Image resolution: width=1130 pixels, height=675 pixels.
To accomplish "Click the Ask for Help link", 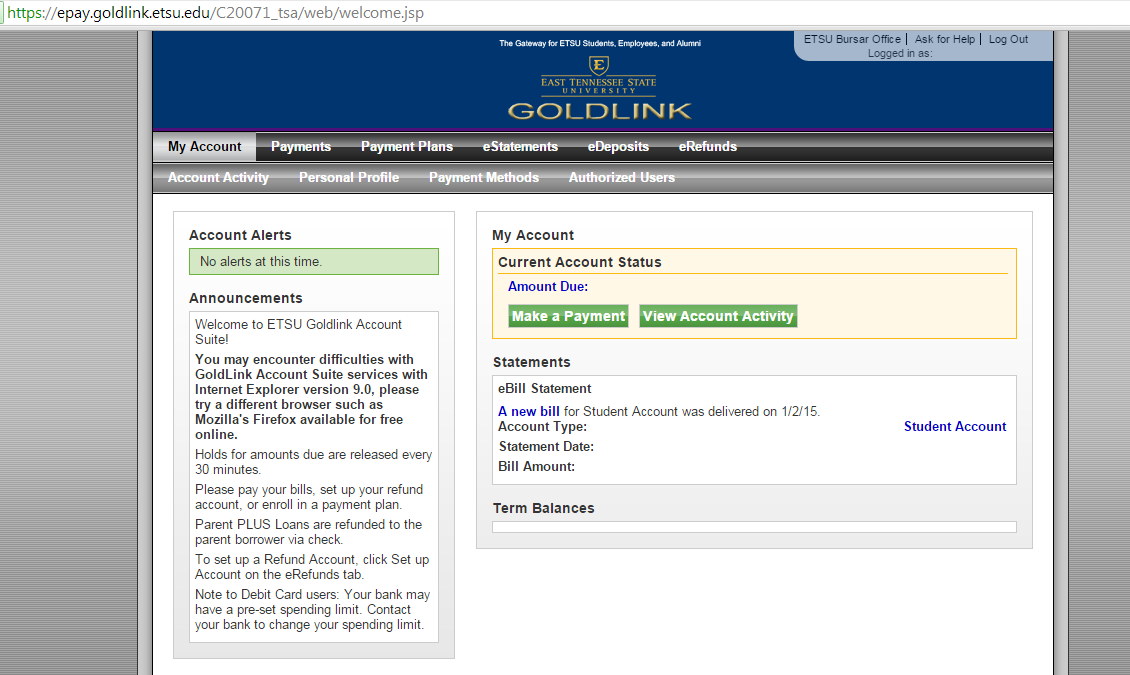I will [x=945, y=40].
